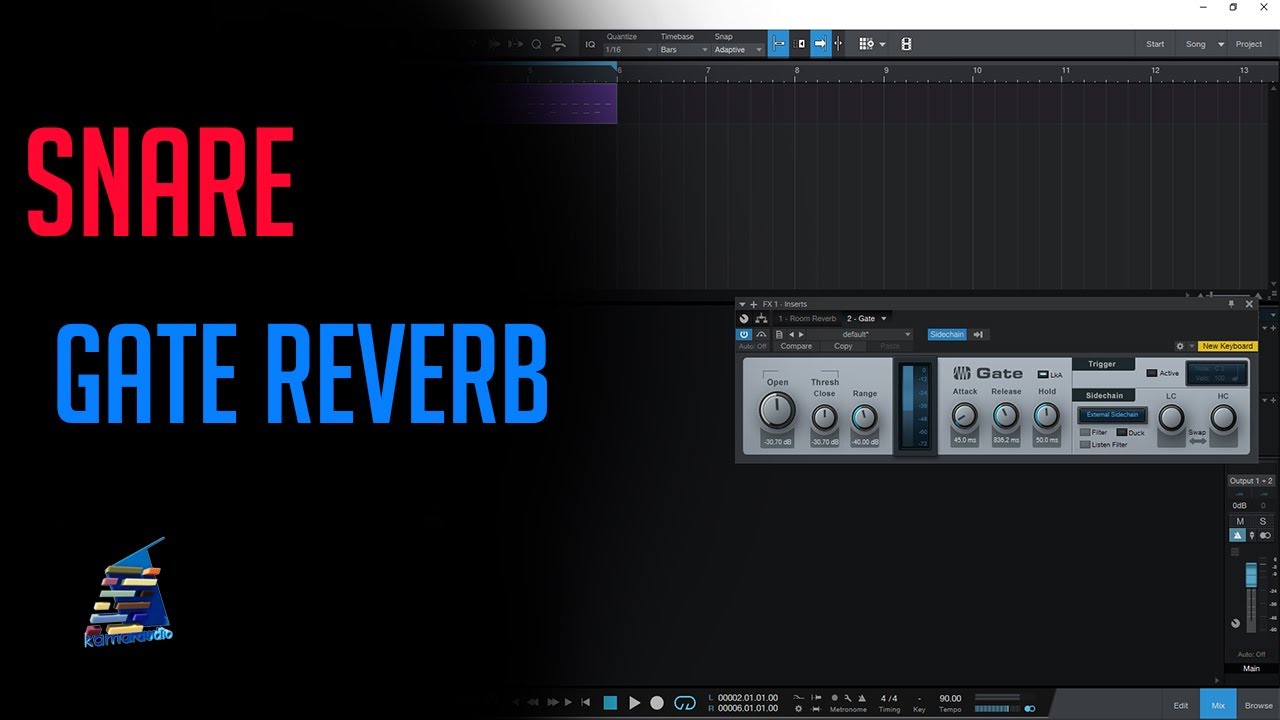Switch to the 1 - Room Reverb tab
The image size is (1280, 720).
(x=807, y=318)
